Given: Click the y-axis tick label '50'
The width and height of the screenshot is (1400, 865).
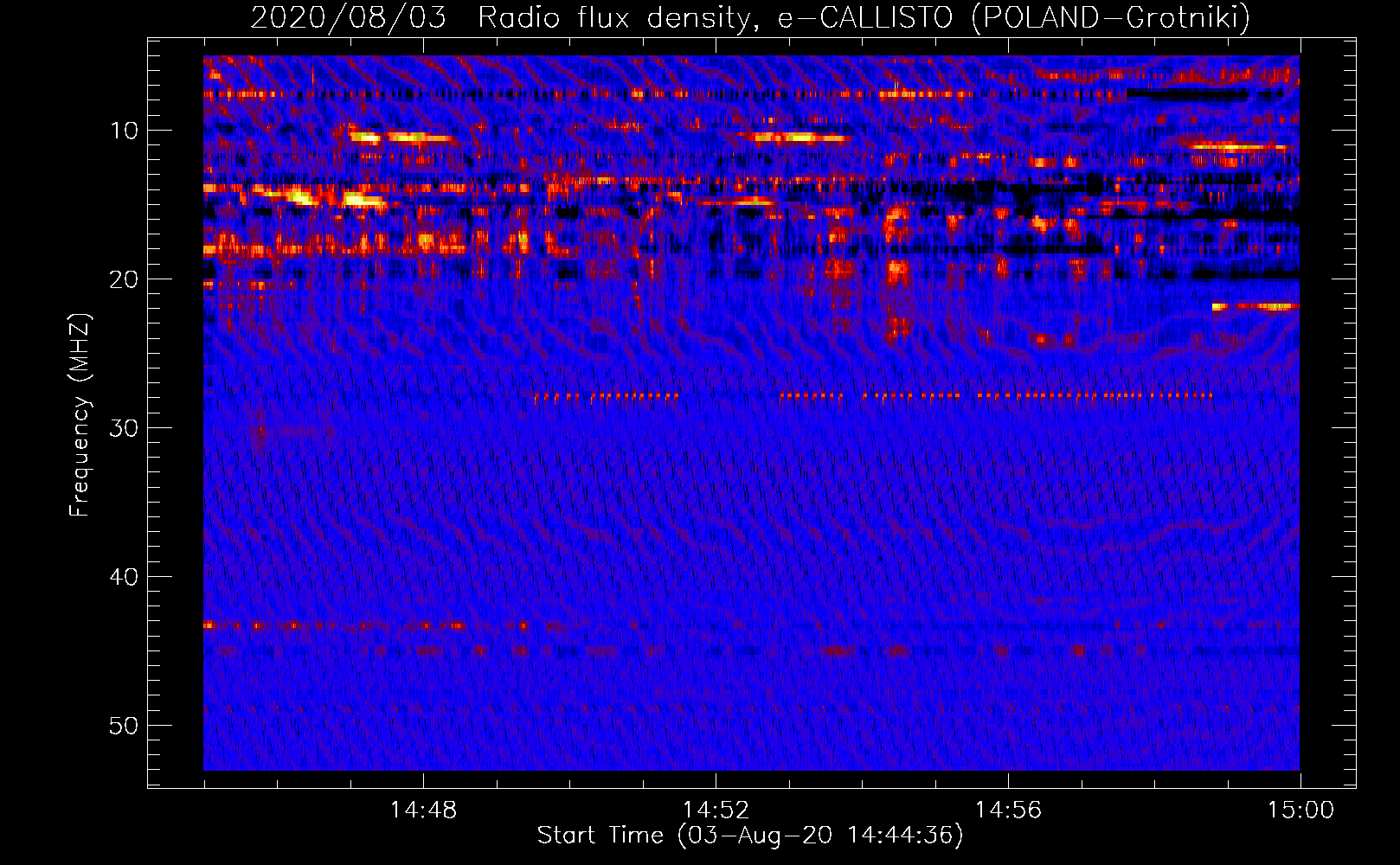Looking at the screenshot, I should coord(125,726).
